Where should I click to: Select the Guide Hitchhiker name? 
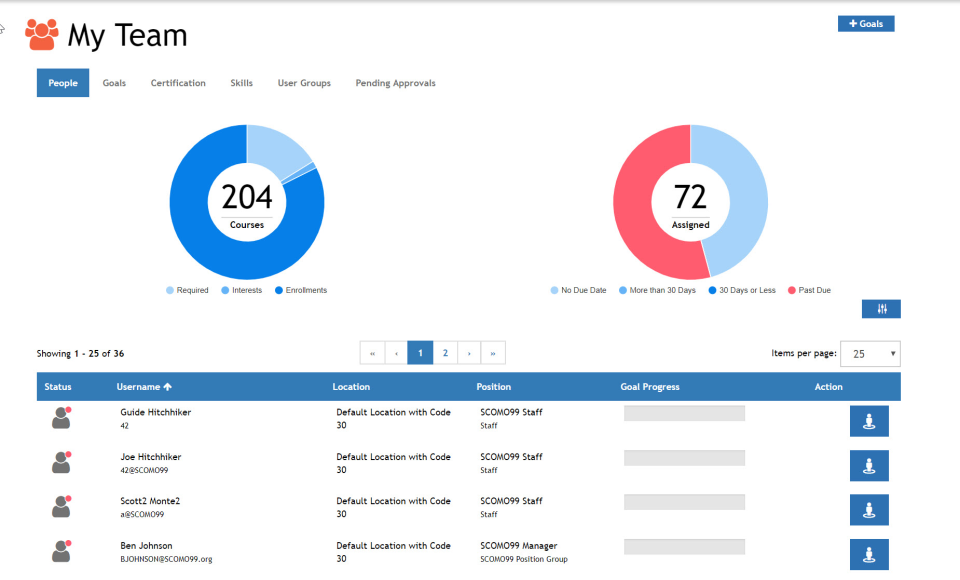tap(156, 412)
